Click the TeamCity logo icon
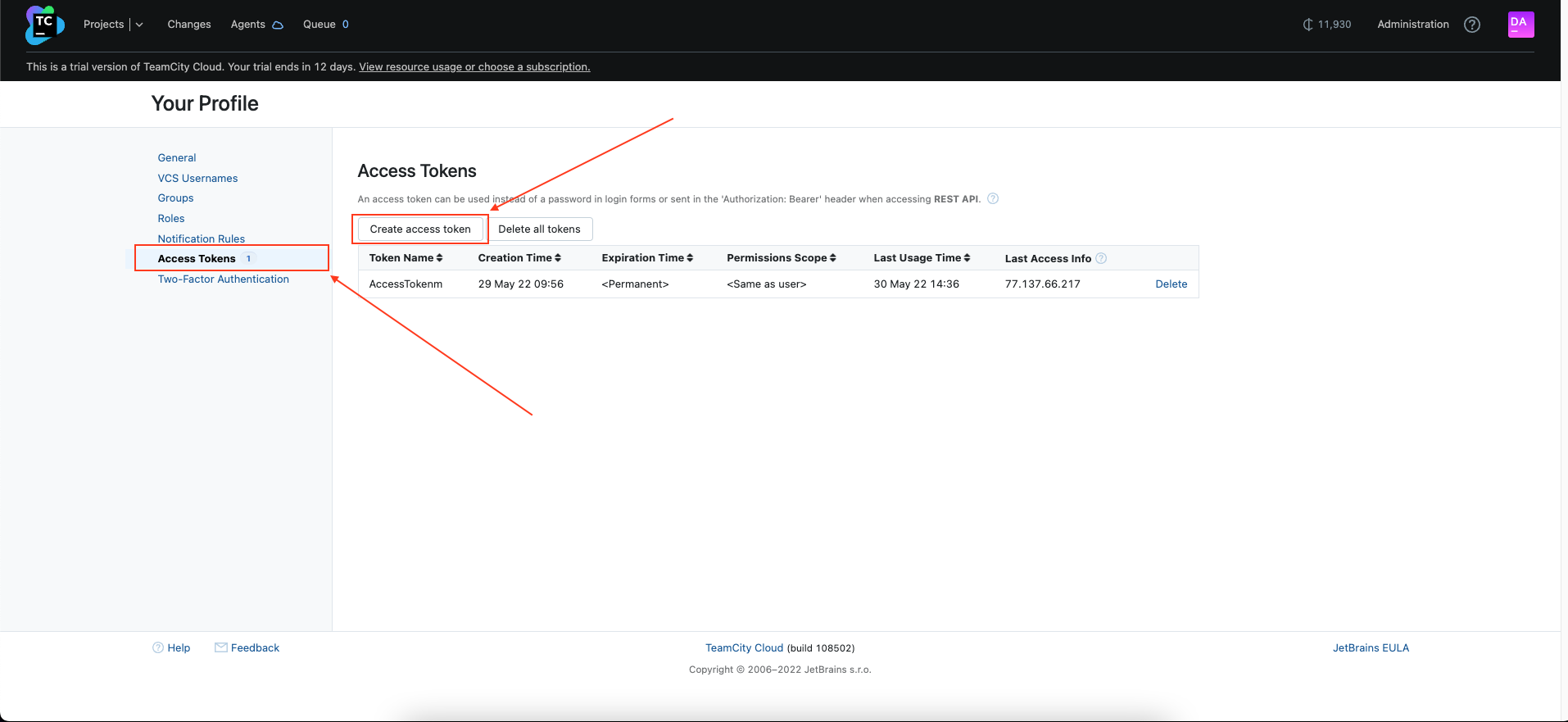 coord(44,25)
